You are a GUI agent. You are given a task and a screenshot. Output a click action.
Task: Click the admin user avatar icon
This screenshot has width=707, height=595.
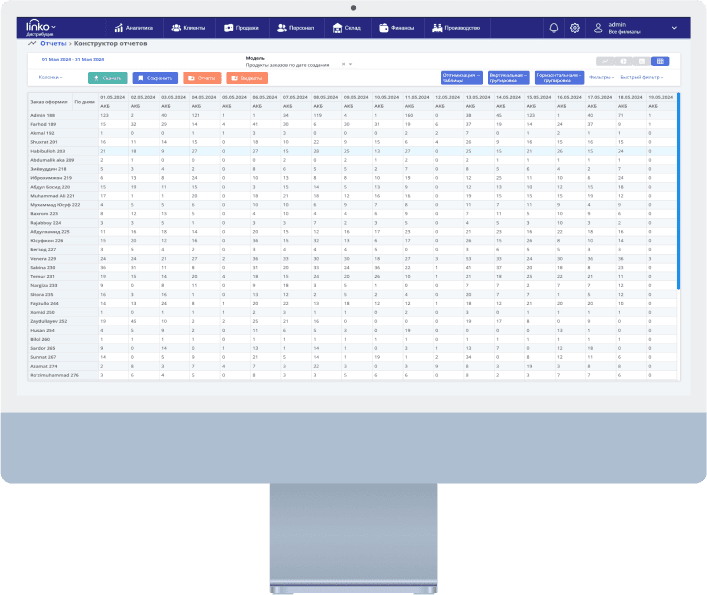pyautogui.click(x=599, y=28)
